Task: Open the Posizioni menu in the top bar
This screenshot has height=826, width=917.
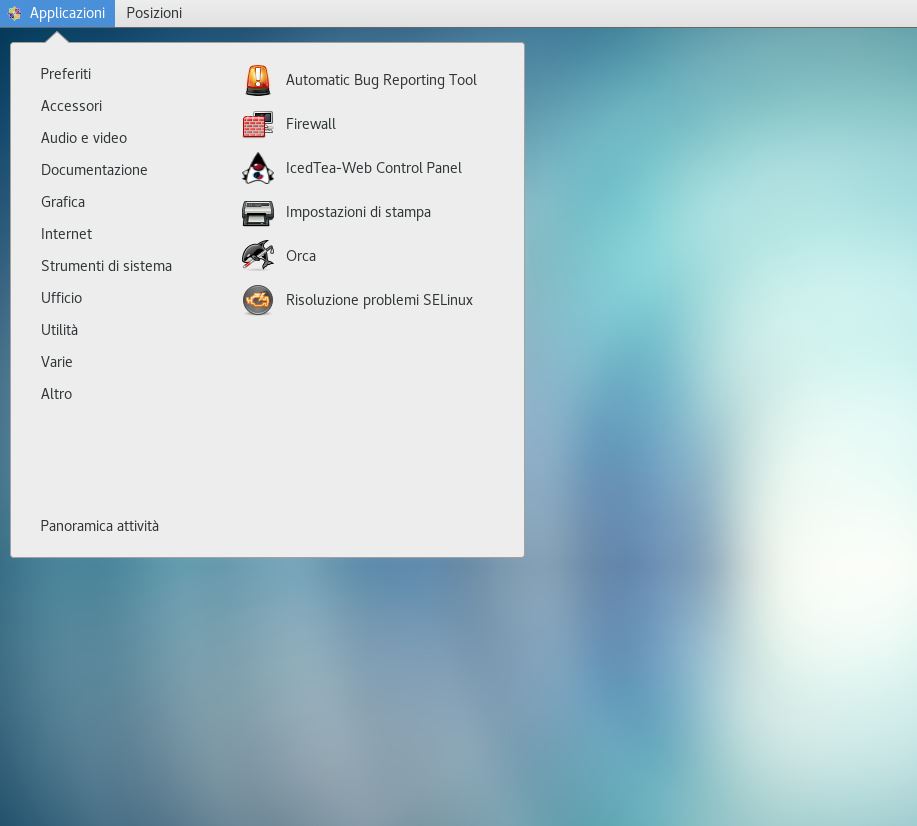Action: coord(154,13)
